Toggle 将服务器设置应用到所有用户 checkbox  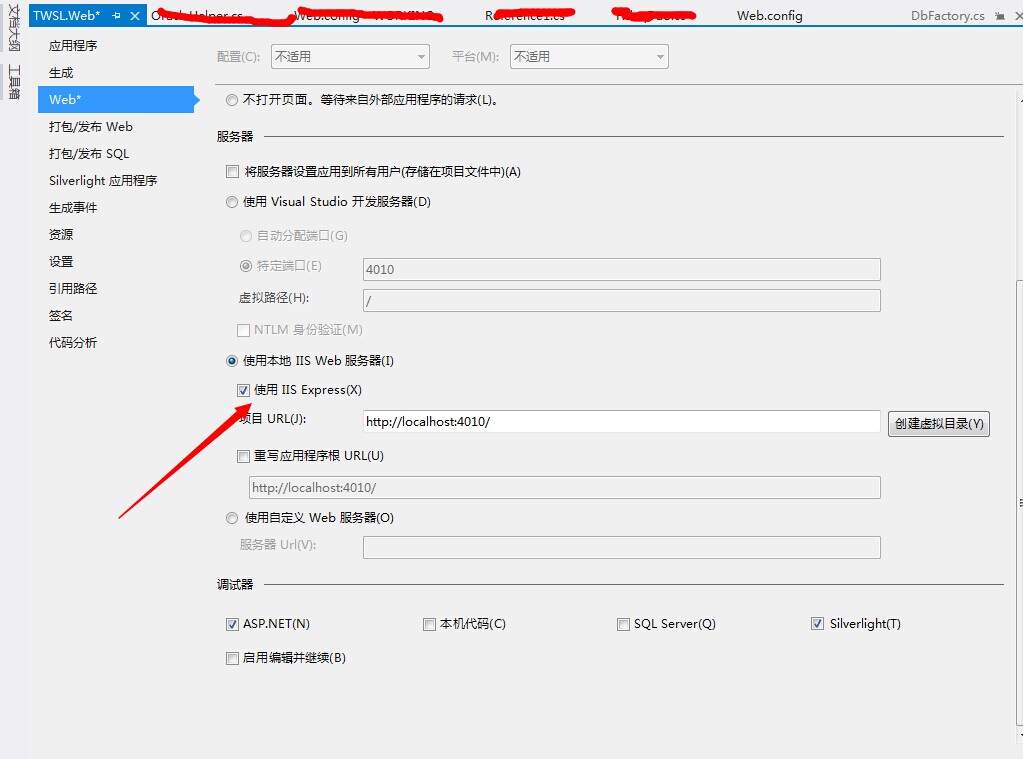(232, 172)
